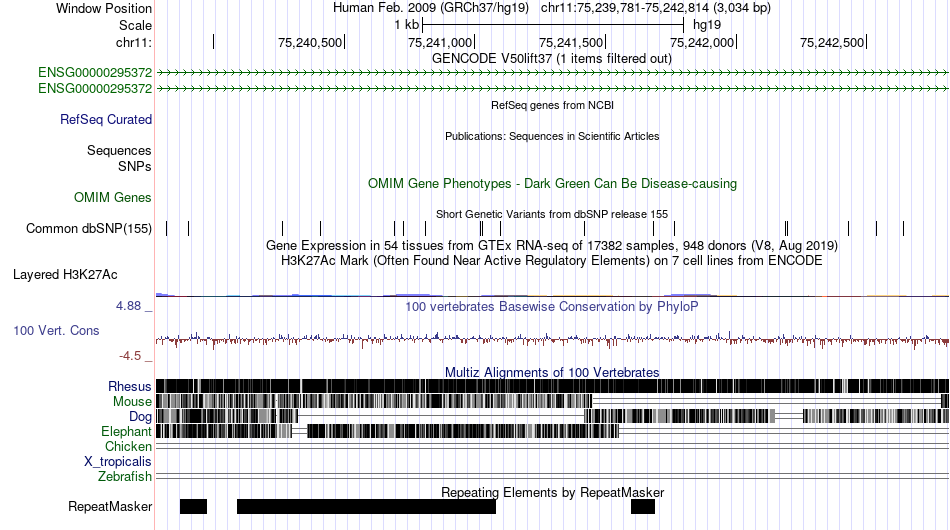Viewport: 950px width, 530px height.
Task: Click the Human Feb. 2009 (GRCh37/hg19) title
Action: click(431, 8)
